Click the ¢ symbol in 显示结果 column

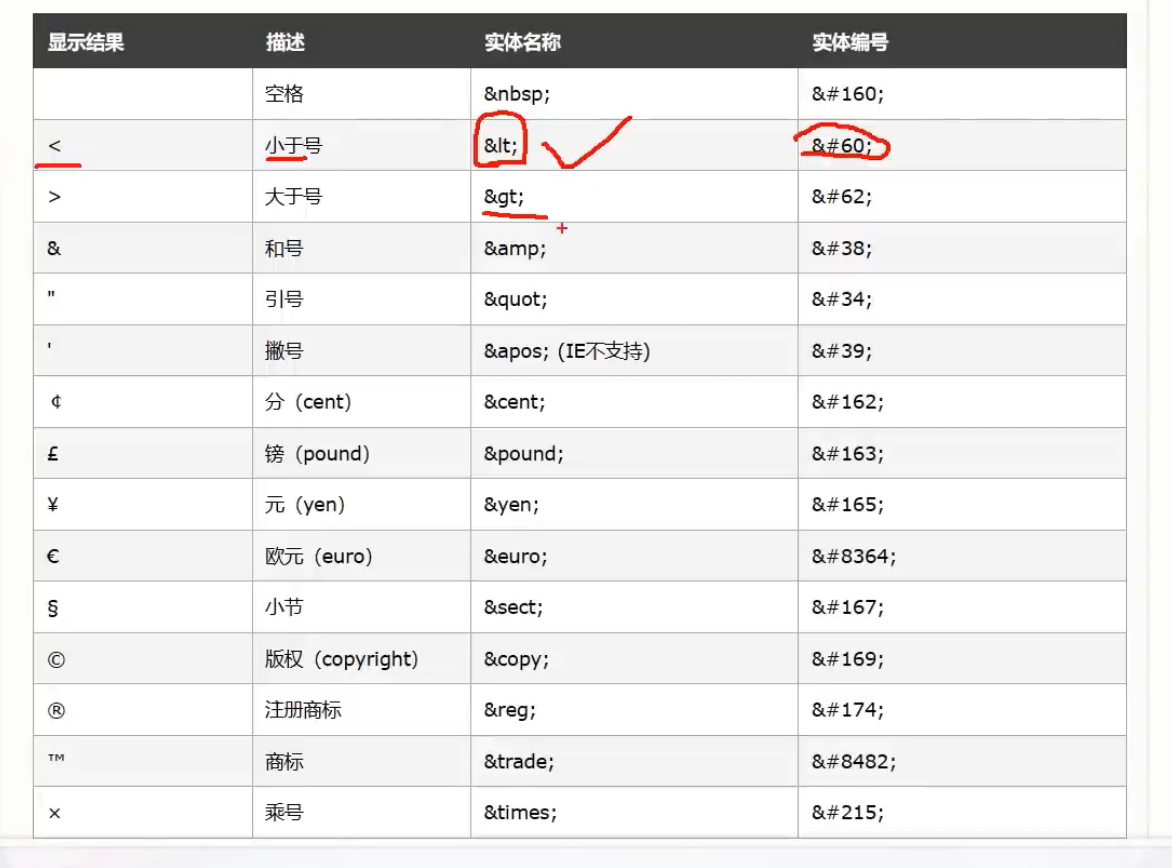55,402
